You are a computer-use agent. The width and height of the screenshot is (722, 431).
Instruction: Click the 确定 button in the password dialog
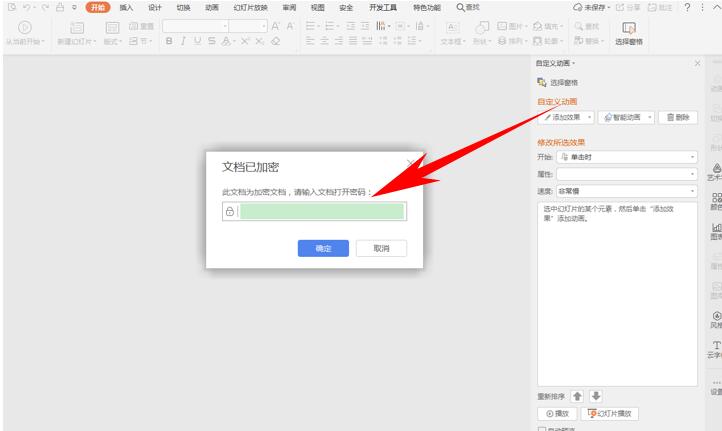click(x=323, y=248)
